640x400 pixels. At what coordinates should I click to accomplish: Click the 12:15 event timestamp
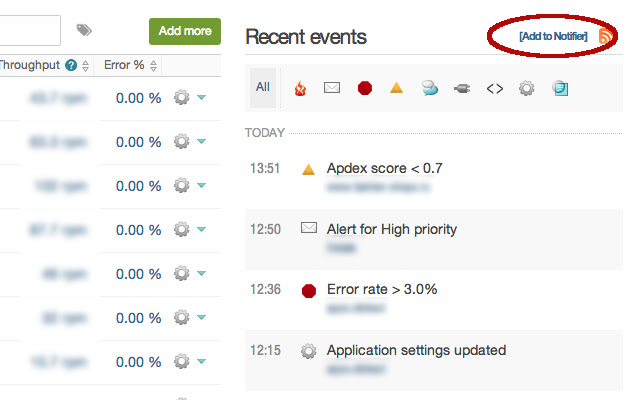pos(265,350)
